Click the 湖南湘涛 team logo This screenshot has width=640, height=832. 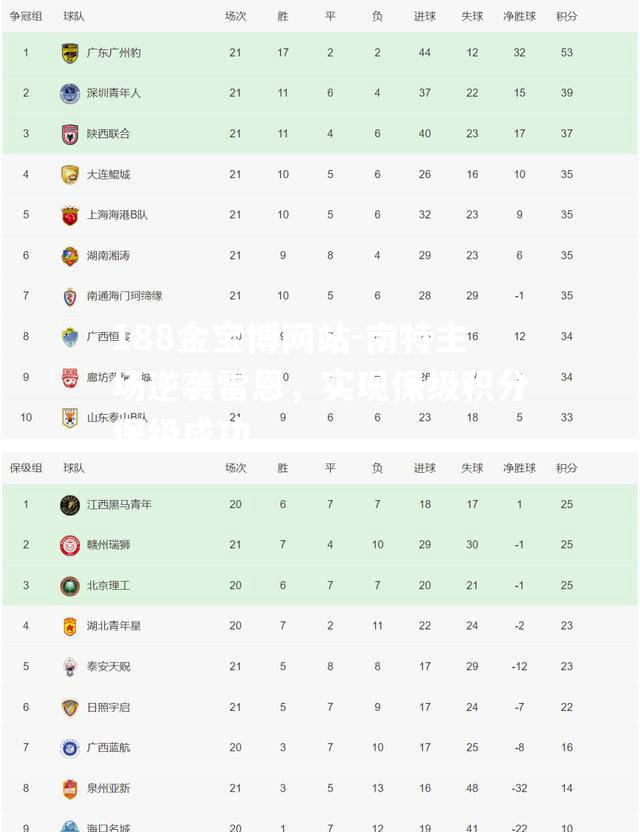pos(70,256)
